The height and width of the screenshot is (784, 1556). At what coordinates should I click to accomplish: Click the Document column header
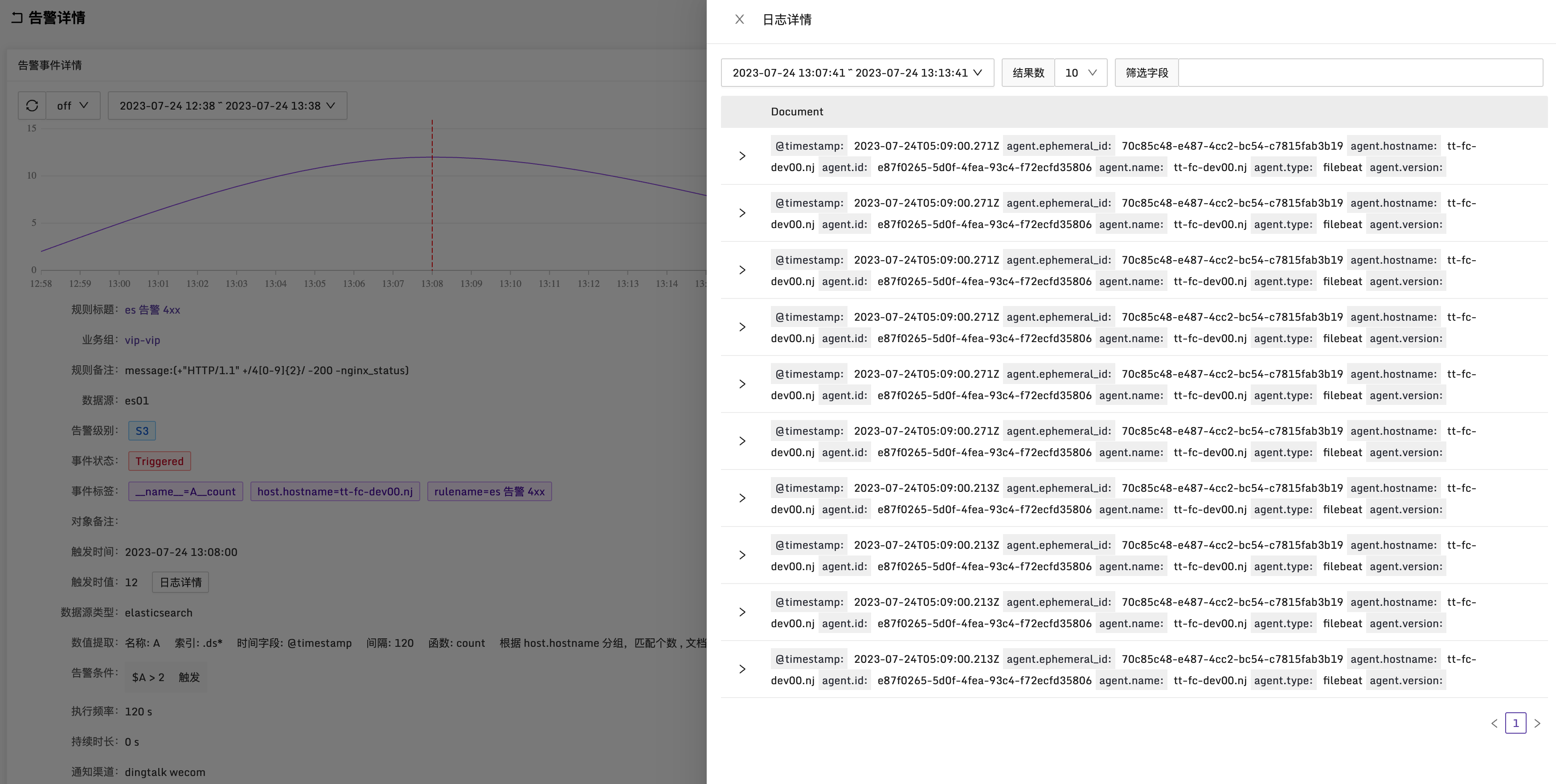click(x=797, y=112)
